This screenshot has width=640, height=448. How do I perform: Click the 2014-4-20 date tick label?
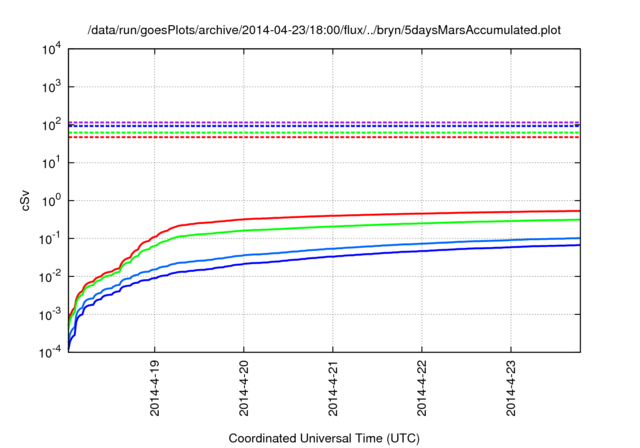pos(244,388)
